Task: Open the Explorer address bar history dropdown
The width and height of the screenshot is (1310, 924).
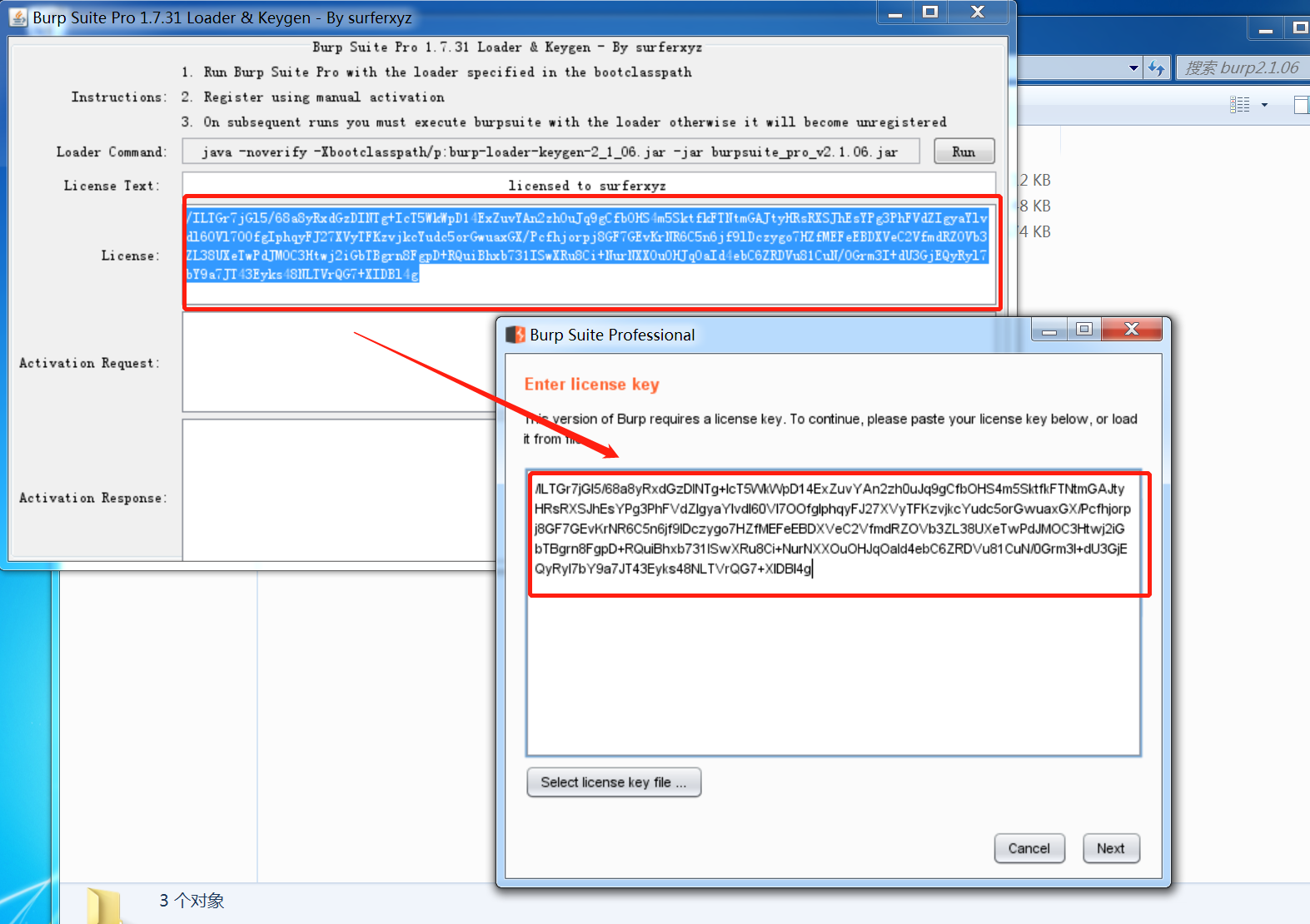Action: (x=1133, y=68)
